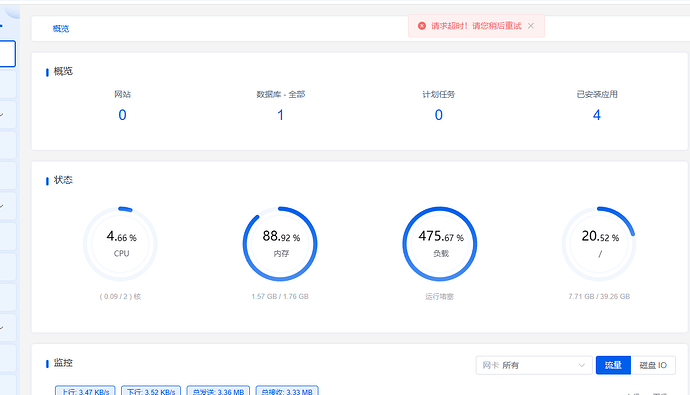Expand the 网卡 所有 dropdown
Image resolution: width=690 pixels, height=395 pixels.
[533, 365]
